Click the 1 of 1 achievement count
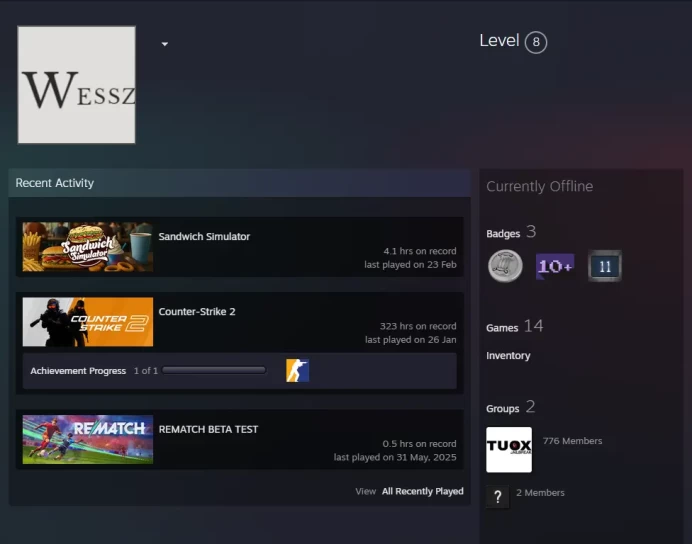Screen dimensions: 692x544 [x=146, y=371]
